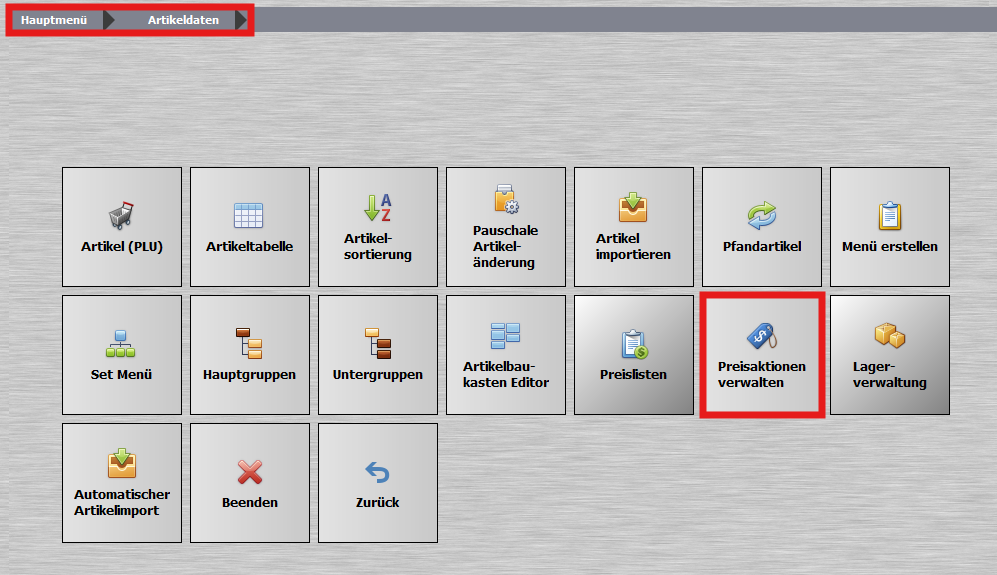The image size is (997, 575).
Task: Open the Pfandartikel tile
Action: click(762, 227)
